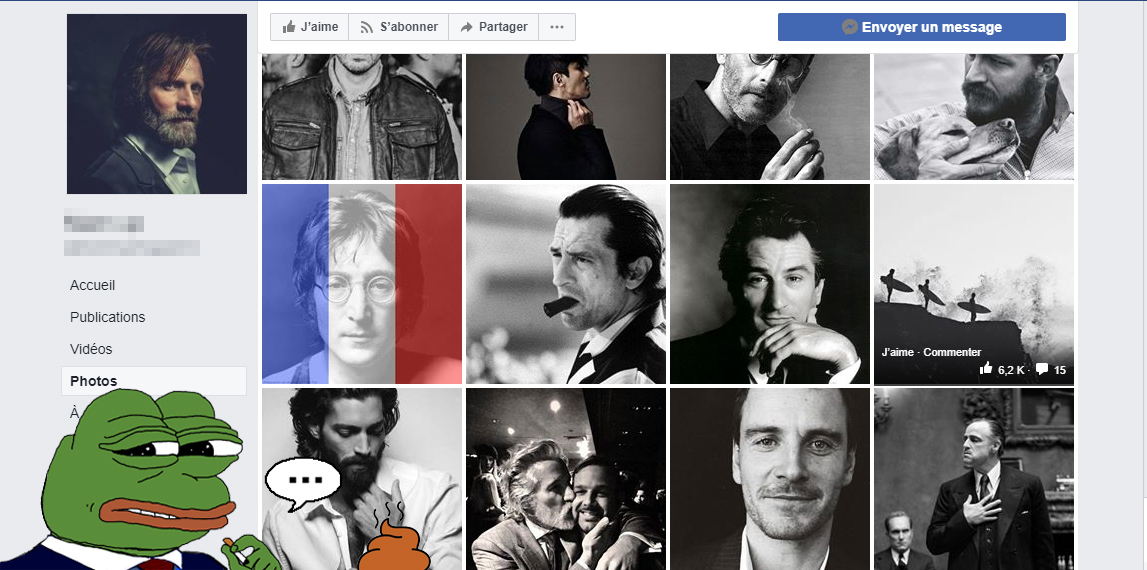This screenshot has height=570, width=1147.
Task: Click J'aime link on the surfers photo
Action: pyautogui.click(x=899, y=352)
